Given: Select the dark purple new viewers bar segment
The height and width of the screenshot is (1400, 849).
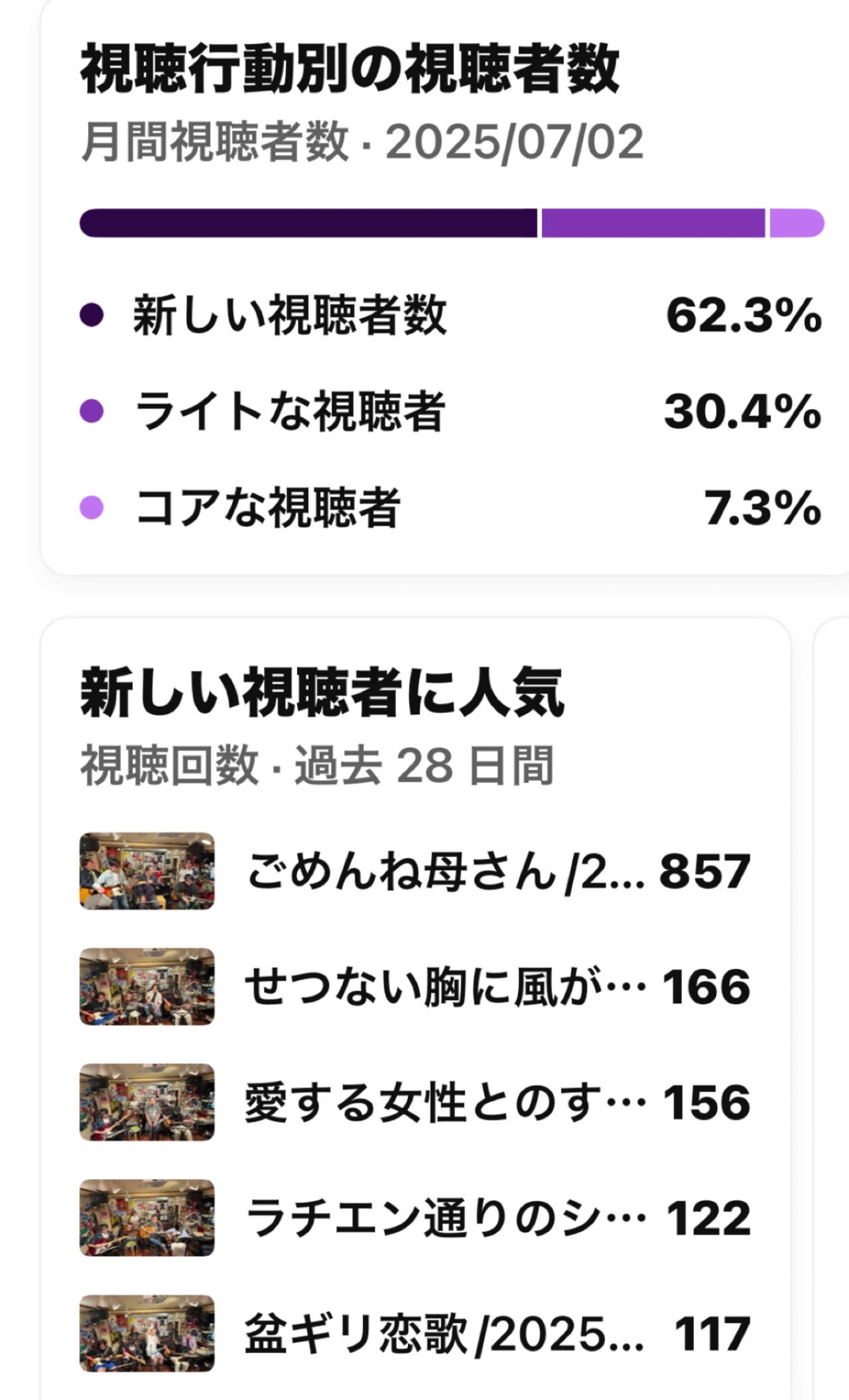Looking at the screenshot, I should (308, 223).
